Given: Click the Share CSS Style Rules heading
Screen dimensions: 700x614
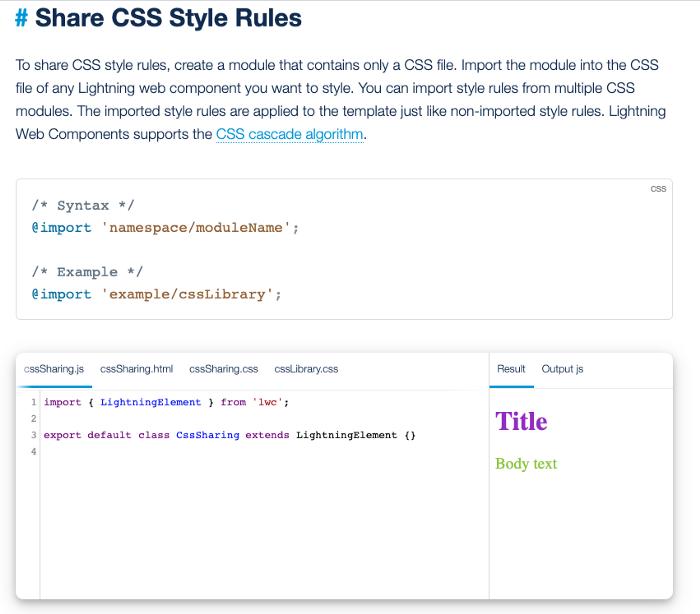Looking at the screenshot, I should (168, 19).
